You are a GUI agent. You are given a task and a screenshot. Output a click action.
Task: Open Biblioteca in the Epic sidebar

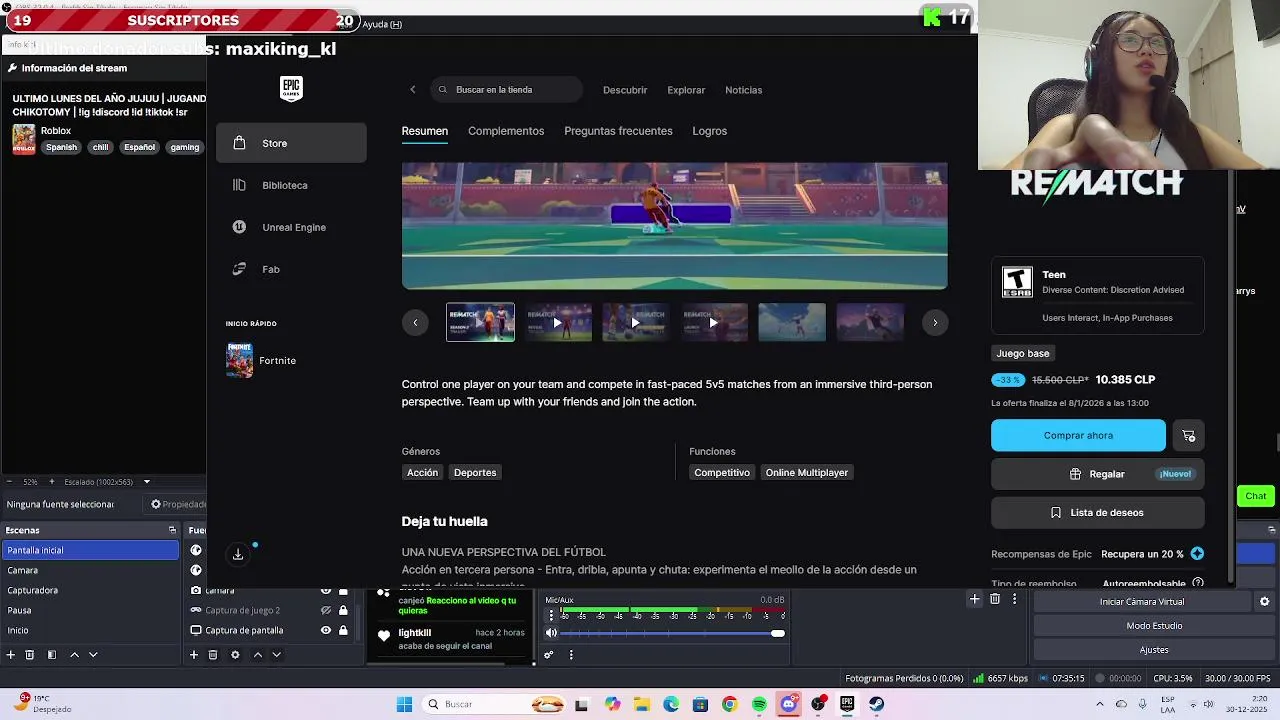[291, 185]
